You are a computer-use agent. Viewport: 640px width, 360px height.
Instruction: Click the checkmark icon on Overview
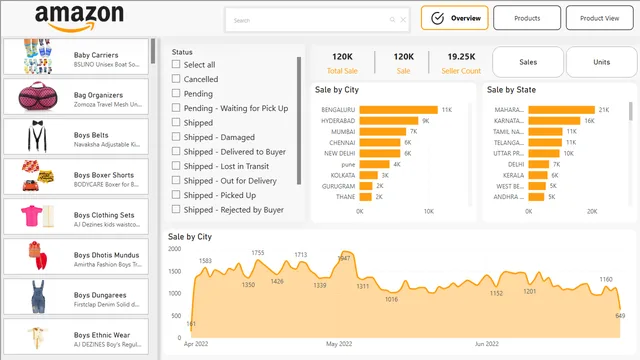click(x=438, y=18)
